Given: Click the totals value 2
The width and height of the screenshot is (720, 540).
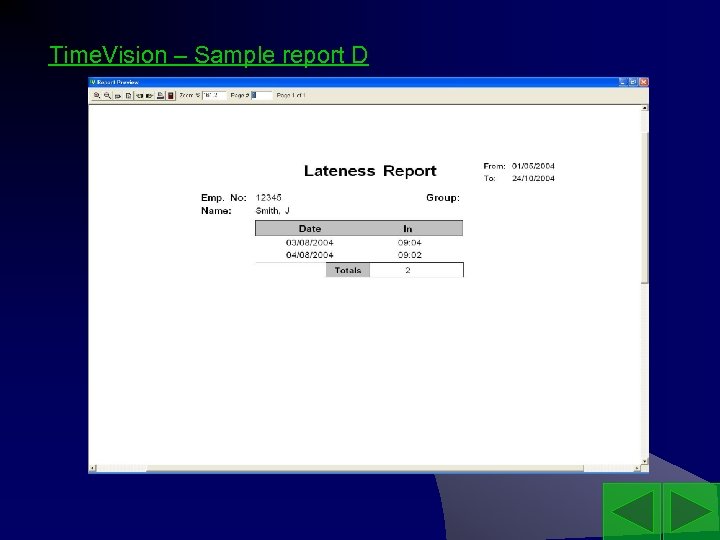Looking at the screenshot, I should pyautogui.click(x=408, y=270).
